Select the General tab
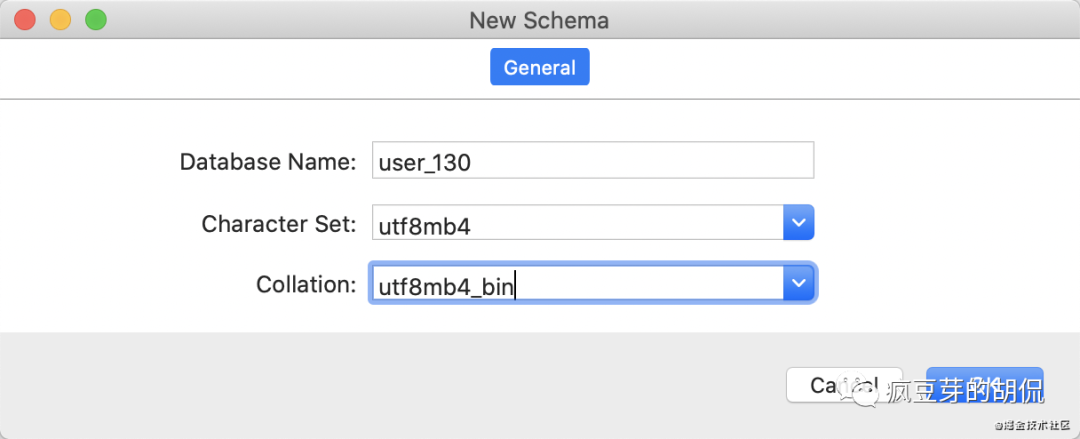The height and width of the screenshot is (439, 1080). [539, 68]
